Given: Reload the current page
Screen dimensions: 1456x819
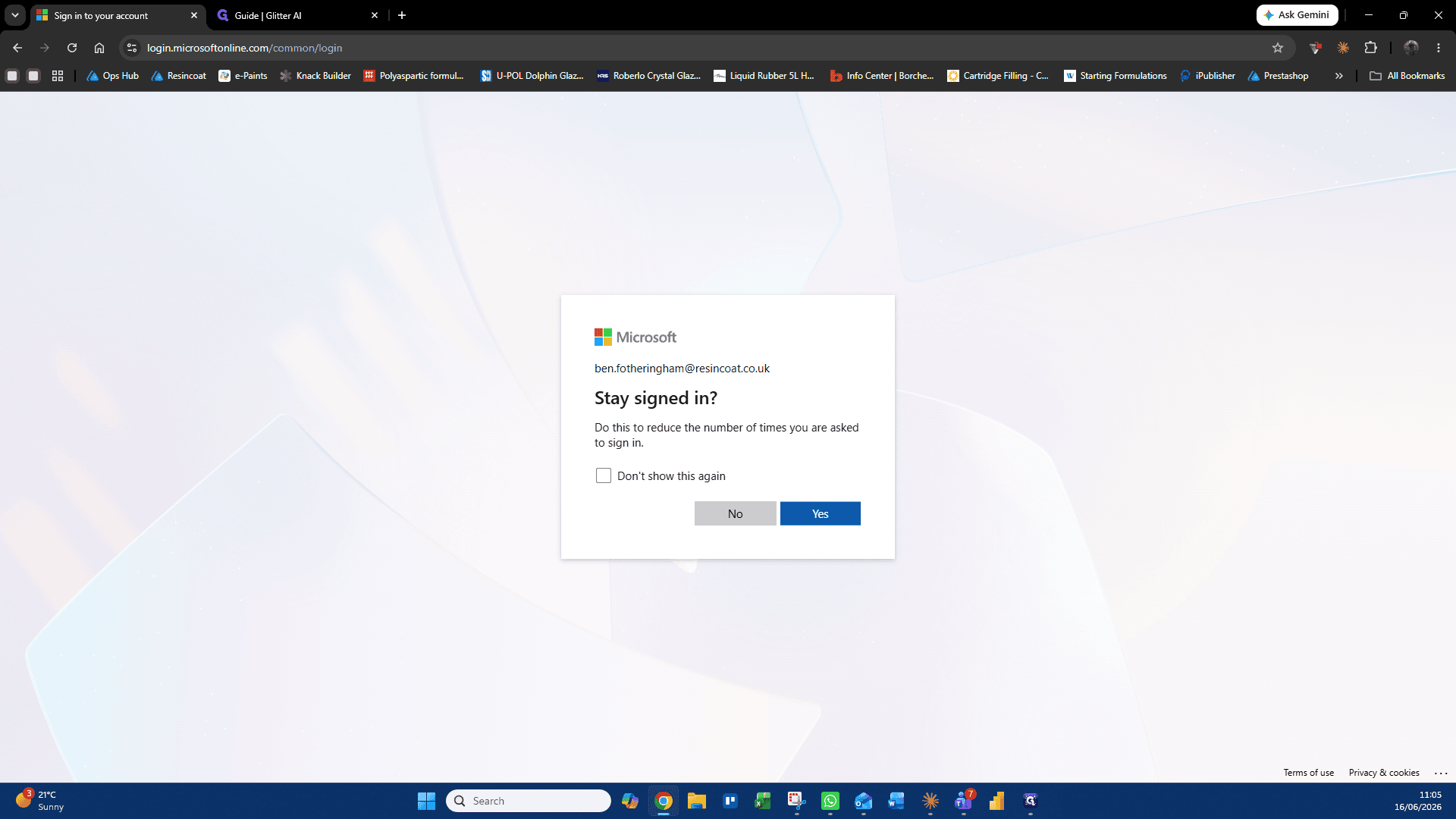Looking at the screenshot, I should tap(72, 48).
